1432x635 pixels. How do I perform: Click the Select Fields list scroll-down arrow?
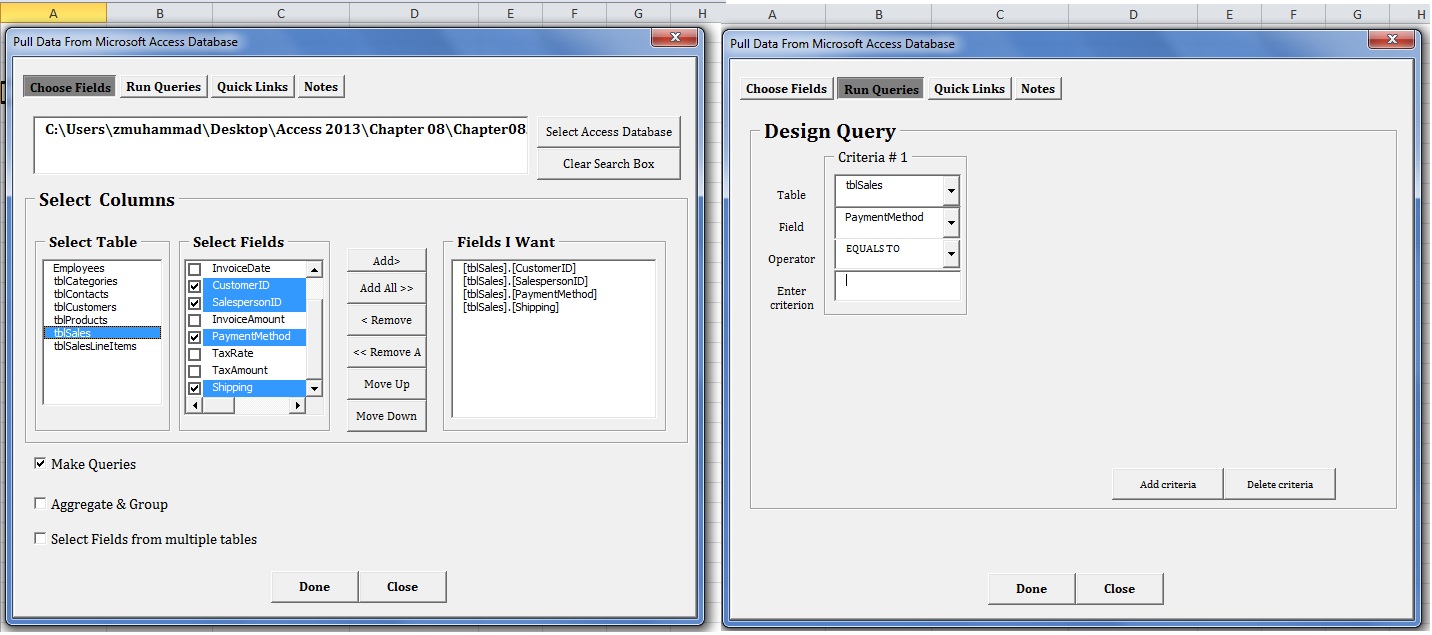tap(314, 388)
